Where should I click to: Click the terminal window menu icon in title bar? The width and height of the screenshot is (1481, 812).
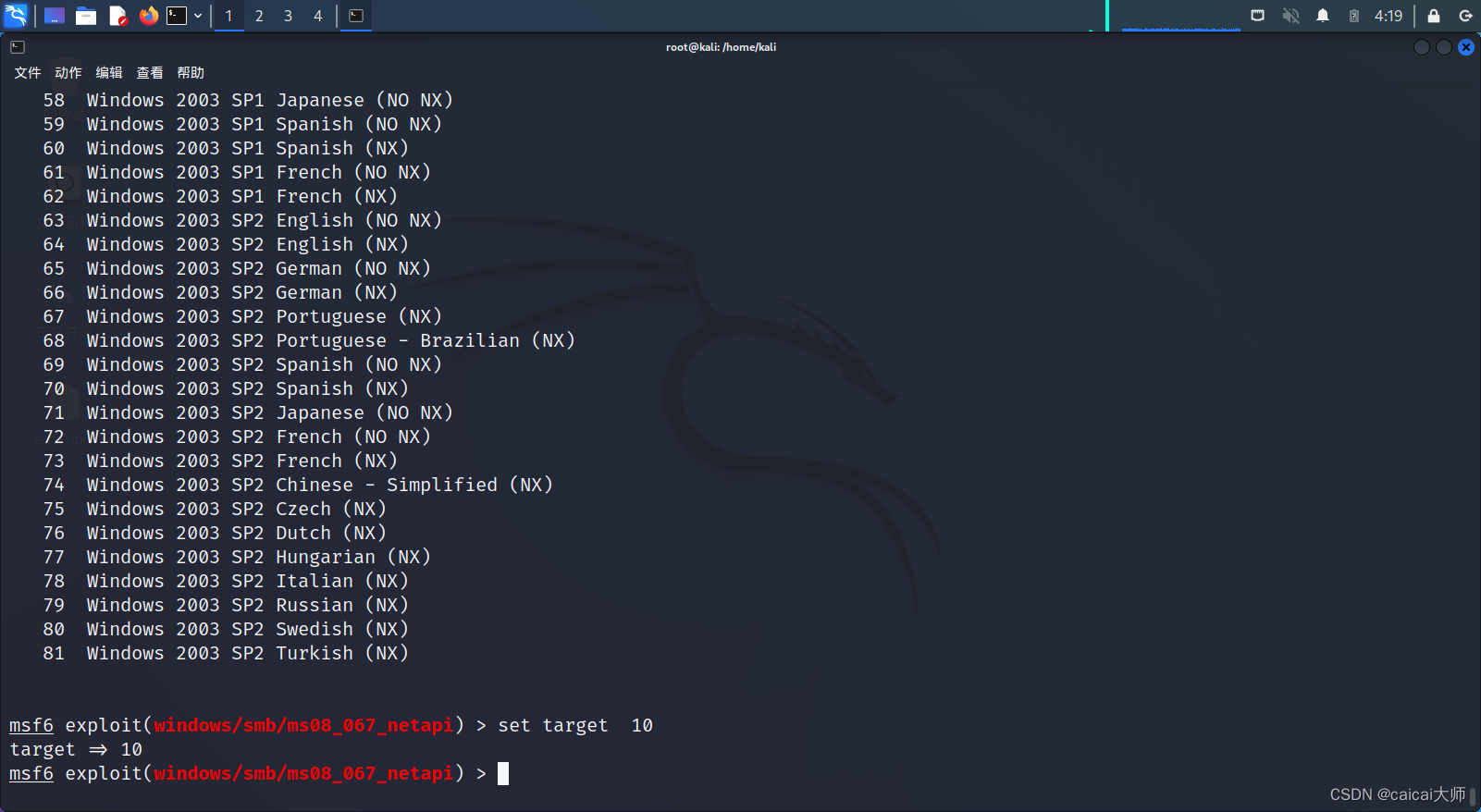click(18, 47)
